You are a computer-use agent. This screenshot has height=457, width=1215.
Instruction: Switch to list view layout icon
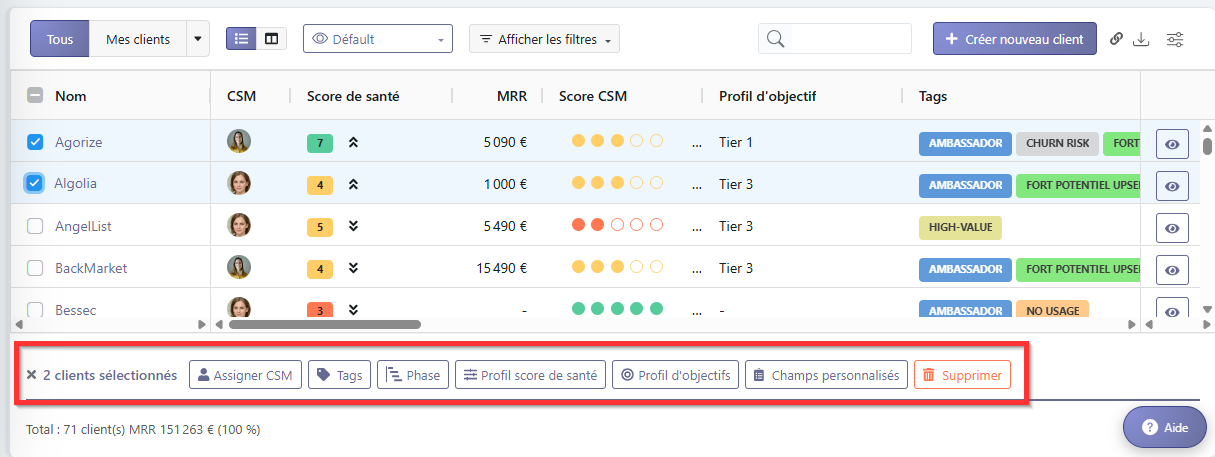point(241,39)
